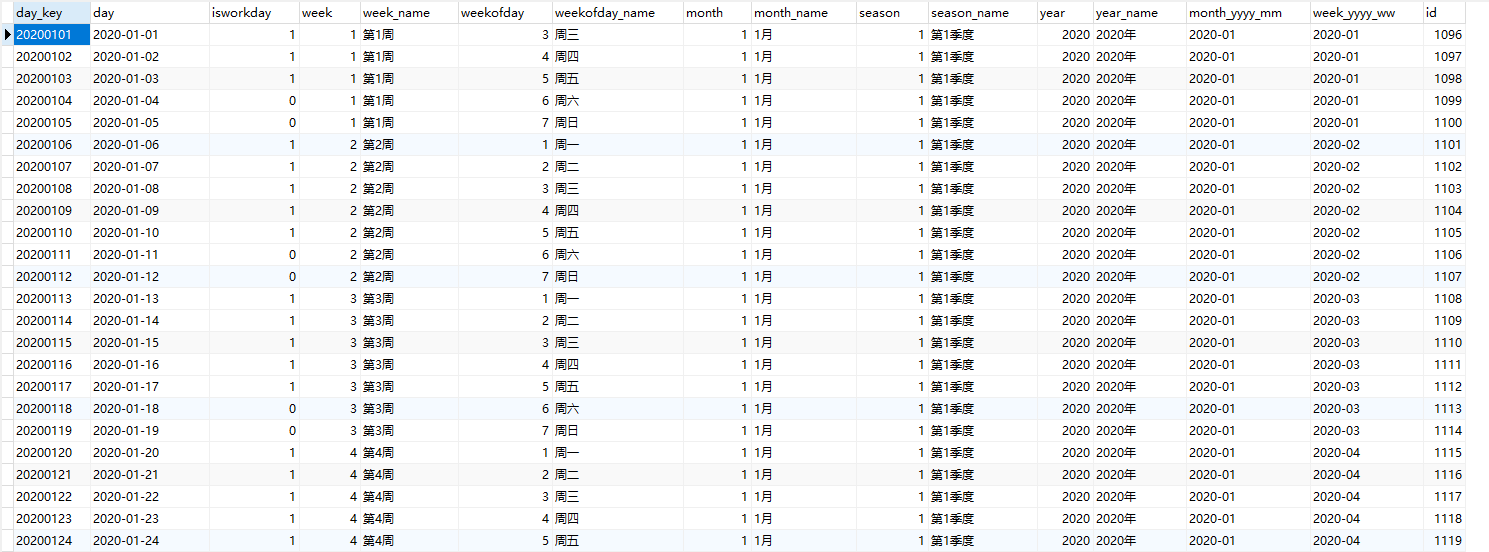
Task: Select the id cell 1103
Action: pos(1444,189)
